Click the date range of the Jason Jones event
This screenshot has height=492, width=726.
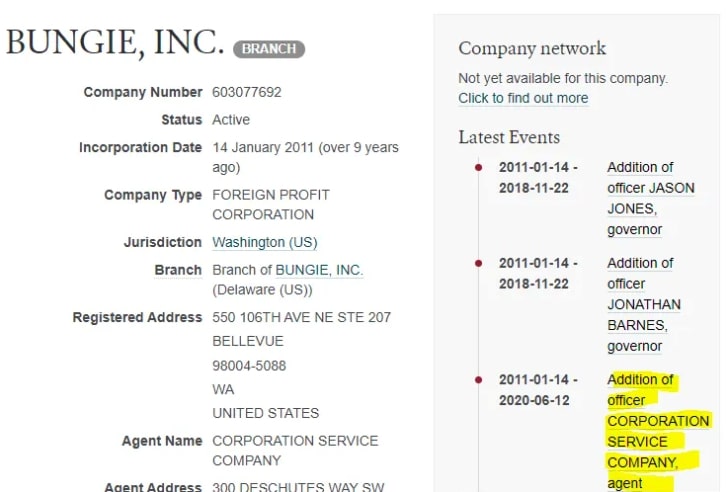538,177
